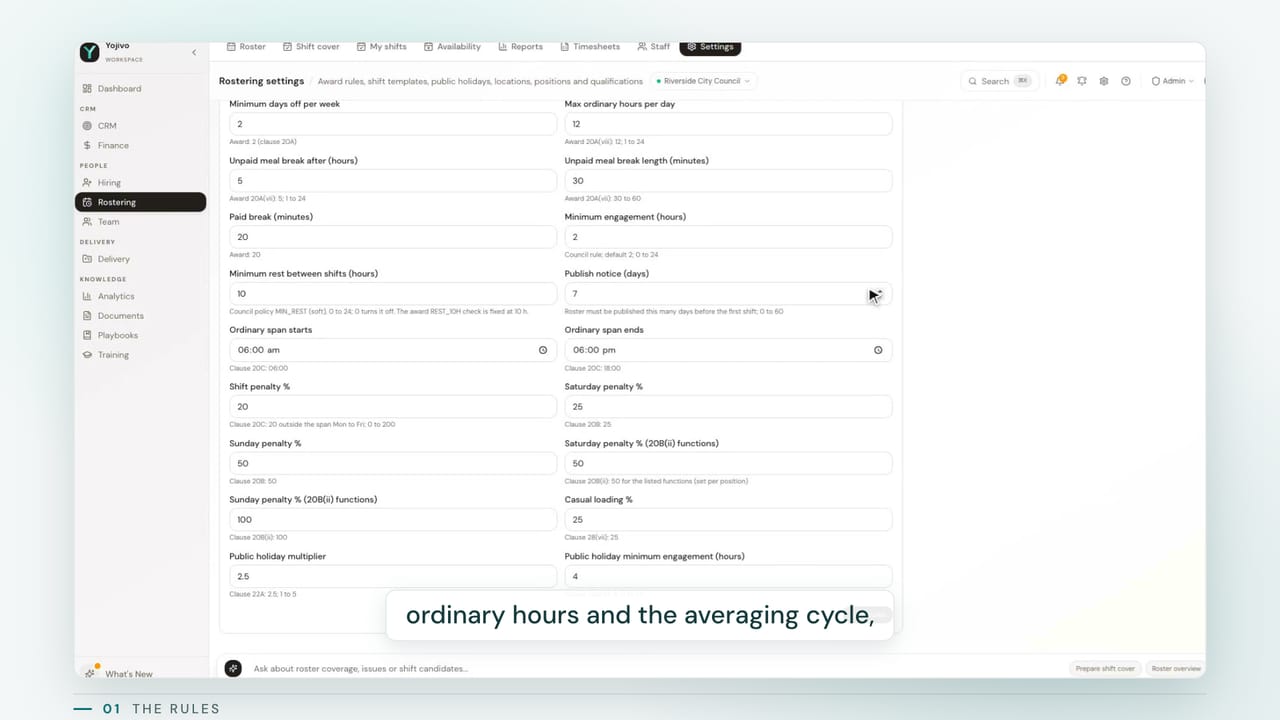This screenshot has width=1280, height=720.
Task: Open notifications bell icon
Action: point(1060,81)
